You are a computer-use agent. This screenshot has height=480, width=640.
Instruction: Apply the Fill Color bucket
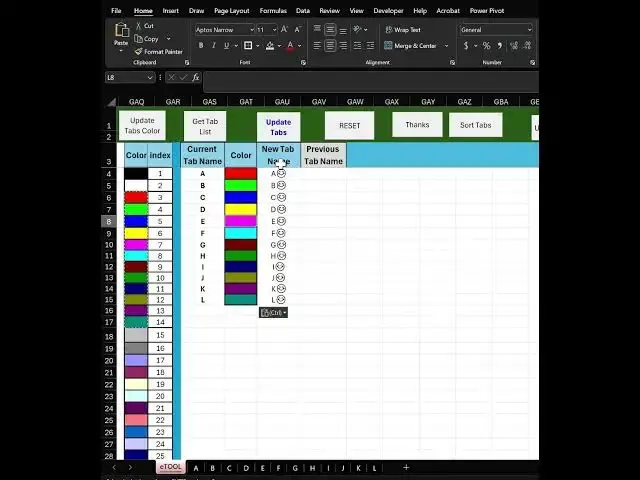point(270,46)
